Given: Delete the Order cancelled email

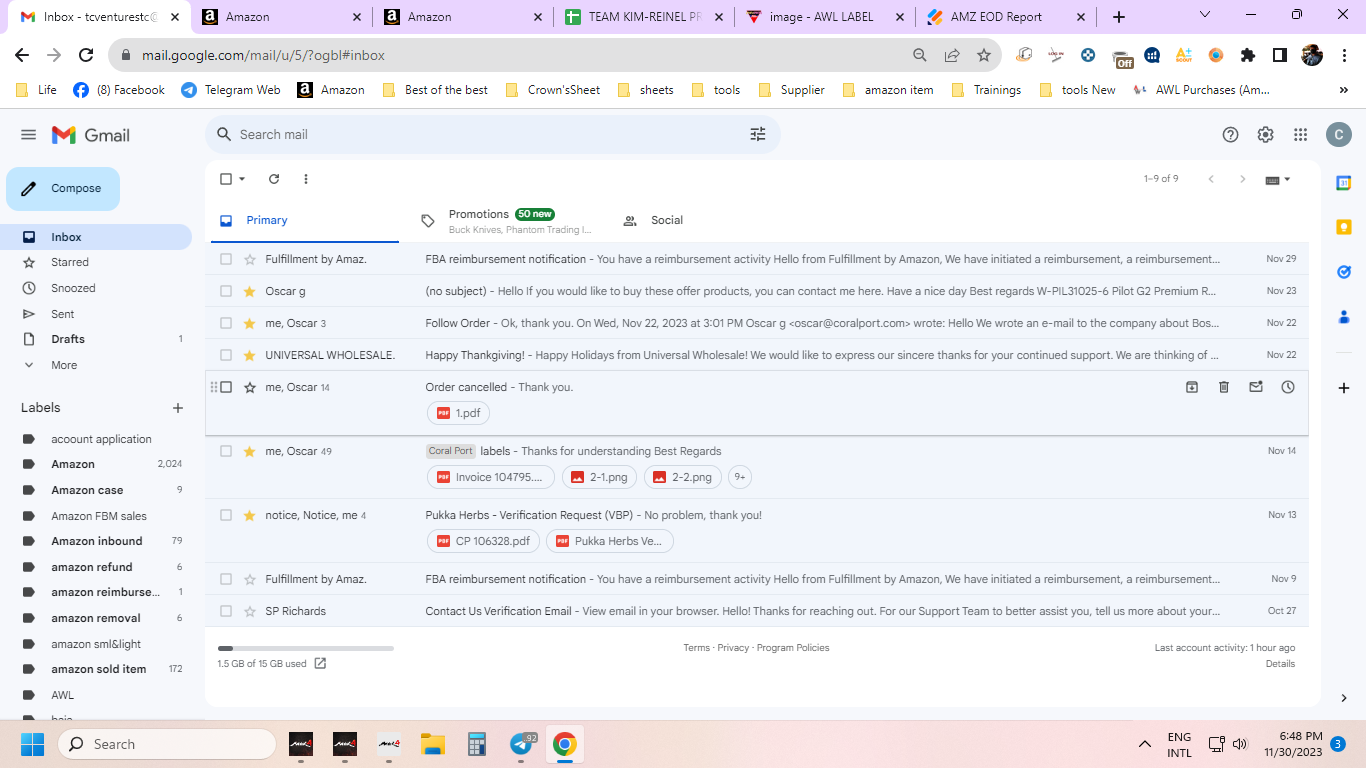Looking at the screenshot, I should 1224,387.
